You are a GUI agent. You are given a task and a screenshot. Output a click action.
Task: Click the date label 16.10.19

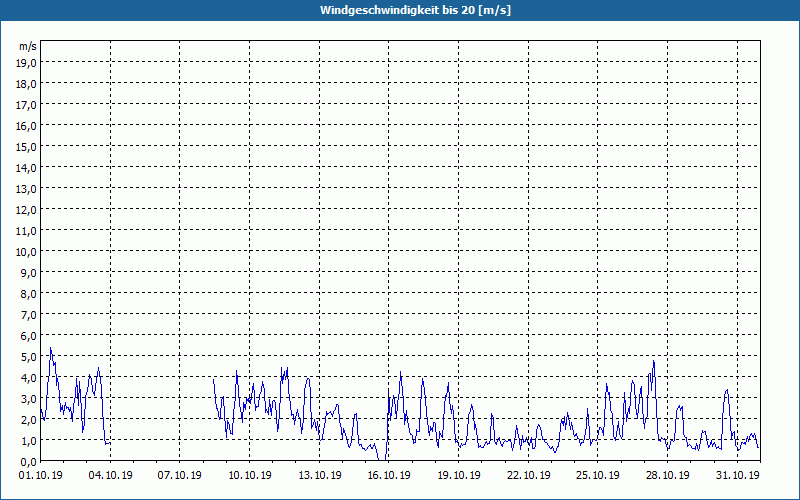[x=389, y=476]
